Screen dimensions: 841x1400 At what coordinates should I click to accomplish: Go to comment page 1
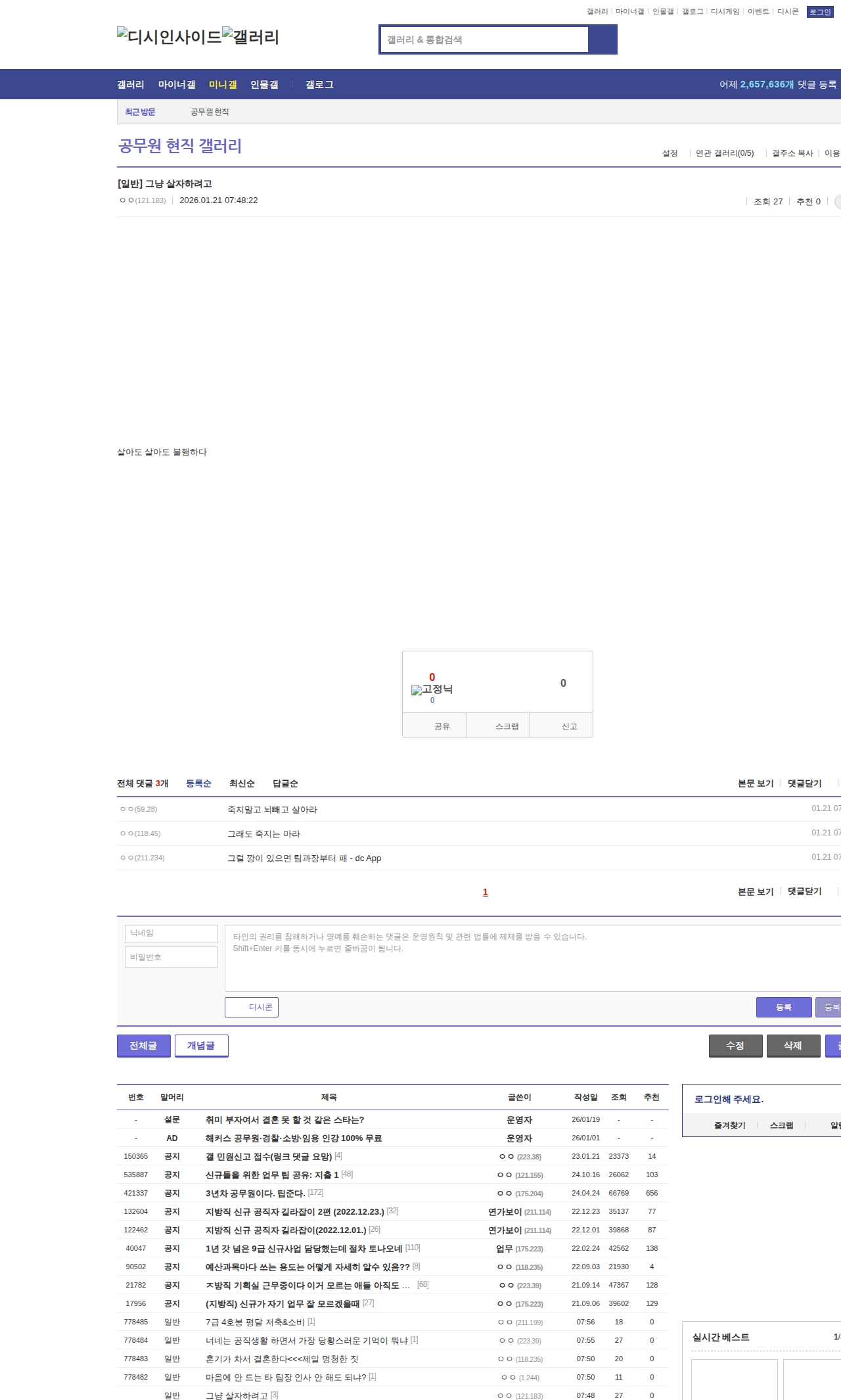(x=486, y=892)
